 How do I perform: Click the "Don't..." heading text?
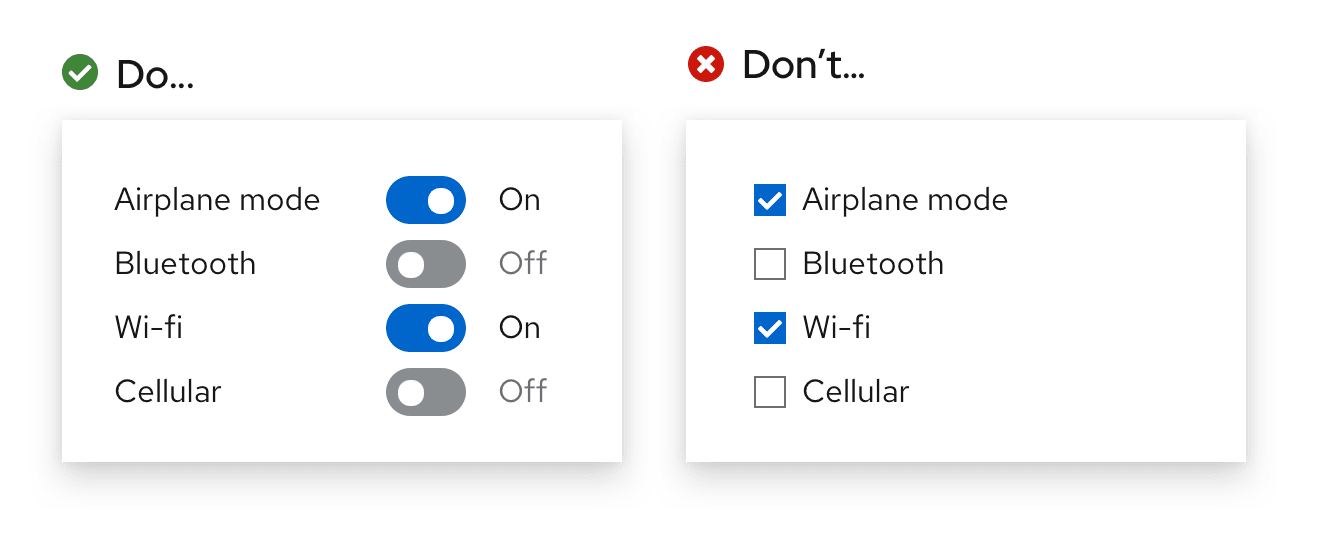pos(803,66)
